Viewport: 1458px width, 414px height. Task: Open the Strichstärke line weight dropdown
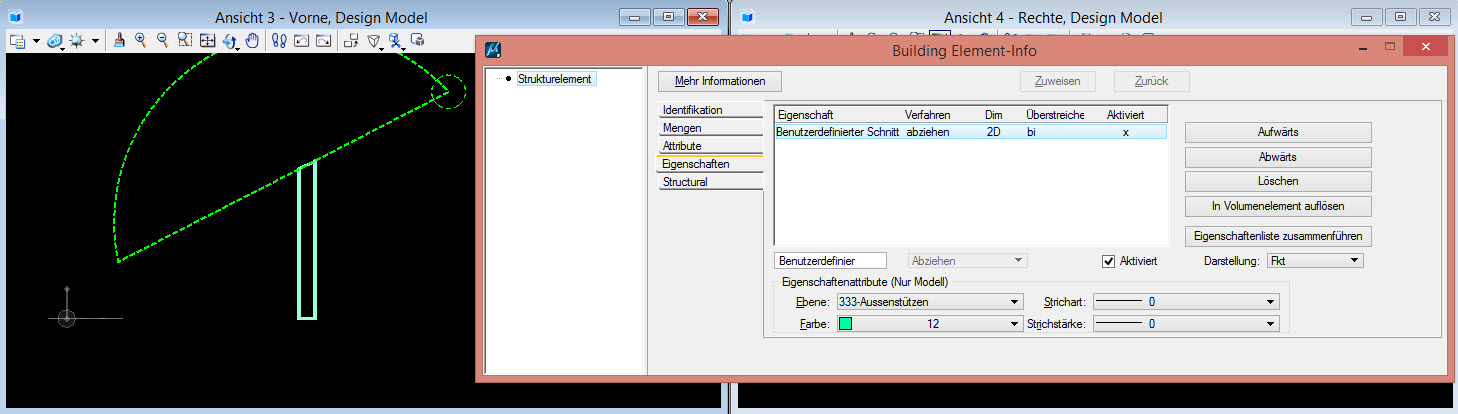(x=1186, y=324)
